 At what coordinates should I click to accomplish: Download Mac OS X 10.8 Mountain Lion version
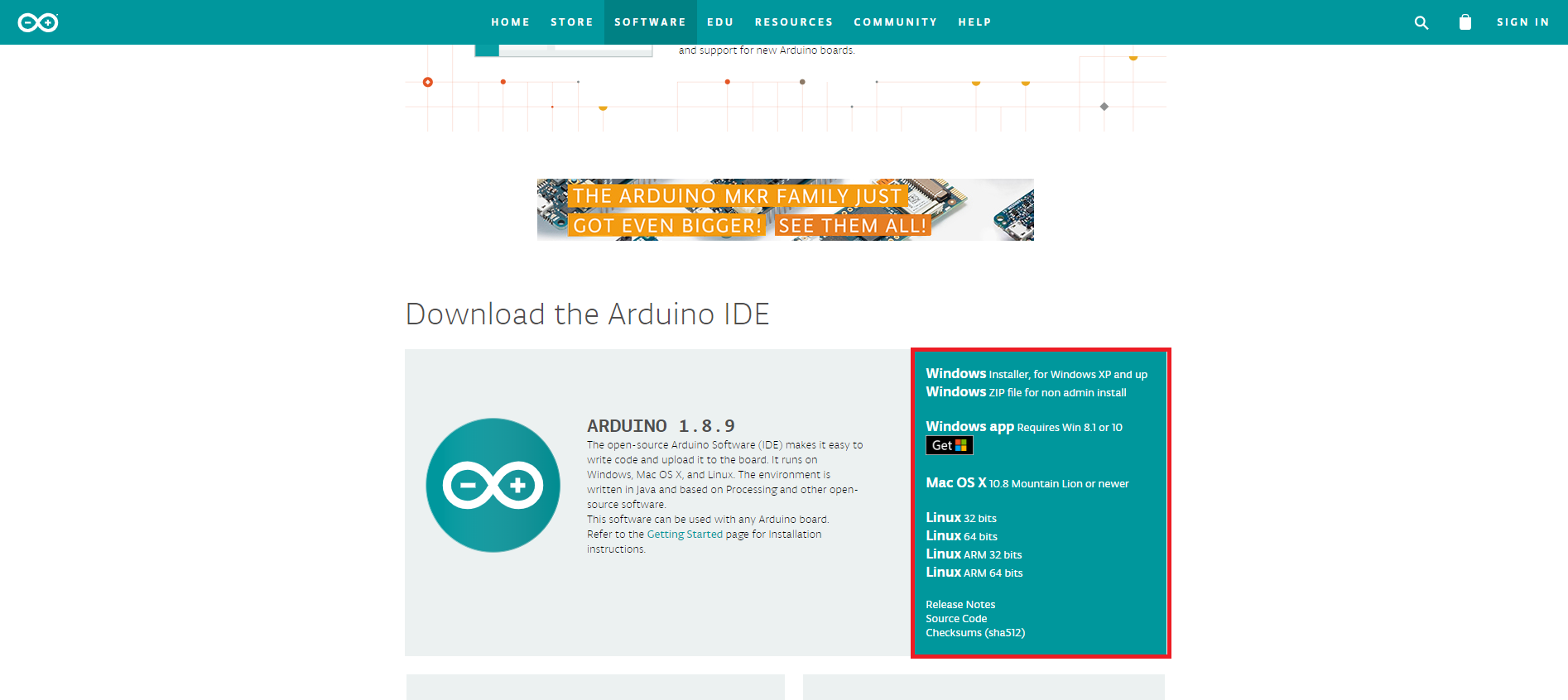[1027, 483]
